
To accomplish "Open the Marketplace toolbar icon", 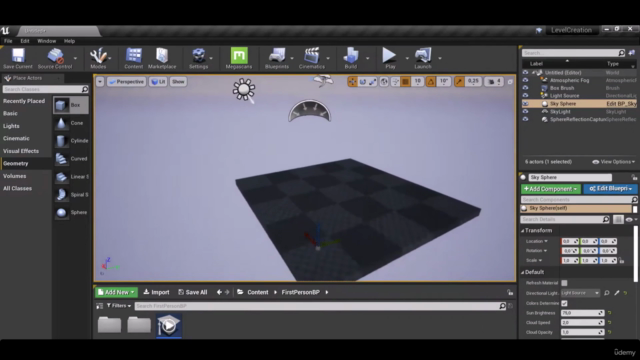I will [162, 58].
